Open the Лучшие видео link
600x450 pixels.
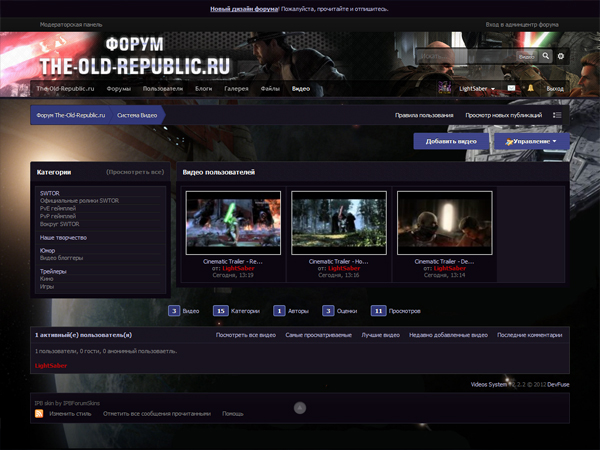pyautogui.click(x=383, y=335)
